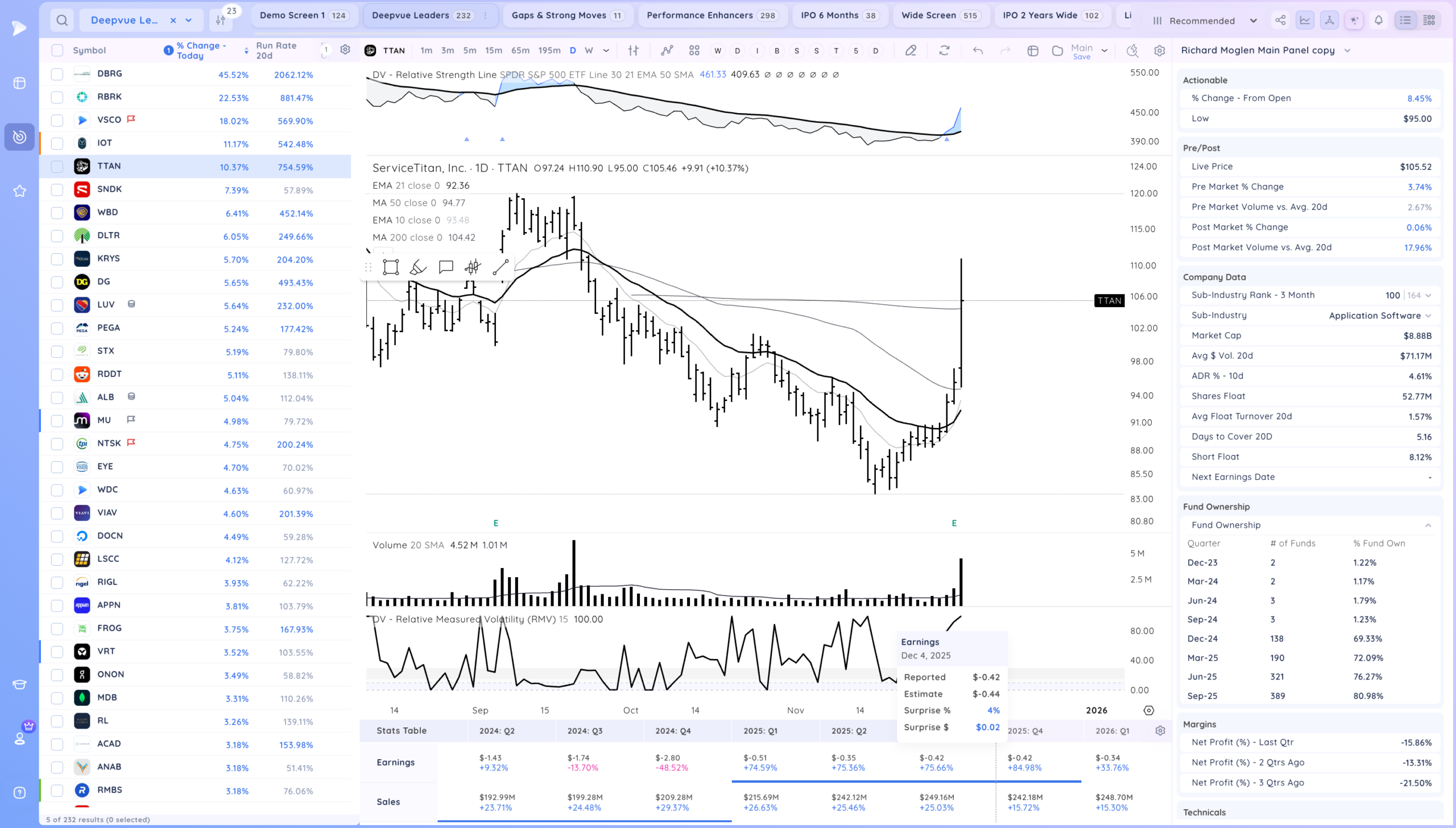This screenshot has width=1456, height=828.
Task: Open the pencil drawing tool in the chart toolbar
Action: click(x=911, y=51)
